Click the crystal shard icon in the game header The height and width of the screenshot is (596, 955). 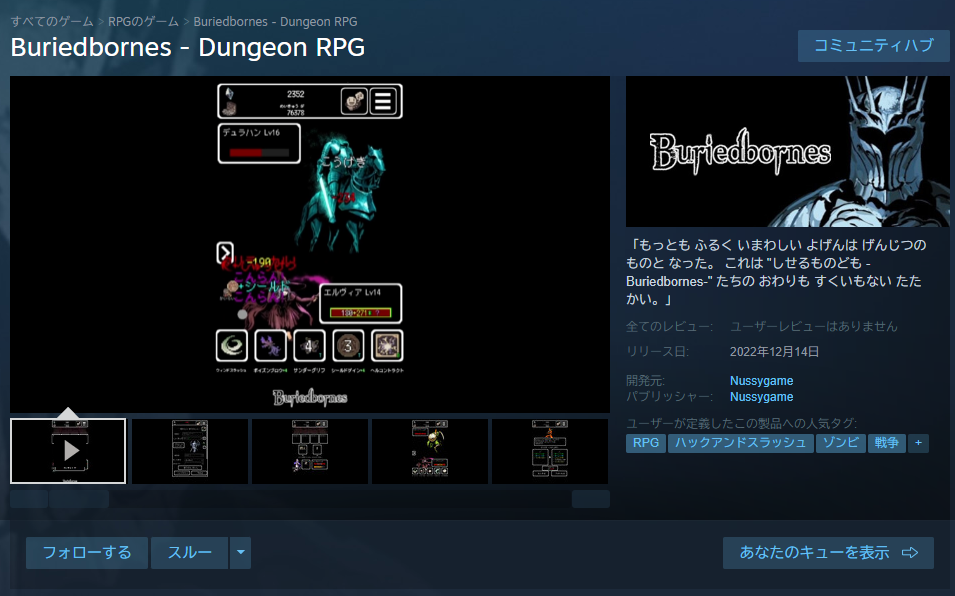pos(230,94)
